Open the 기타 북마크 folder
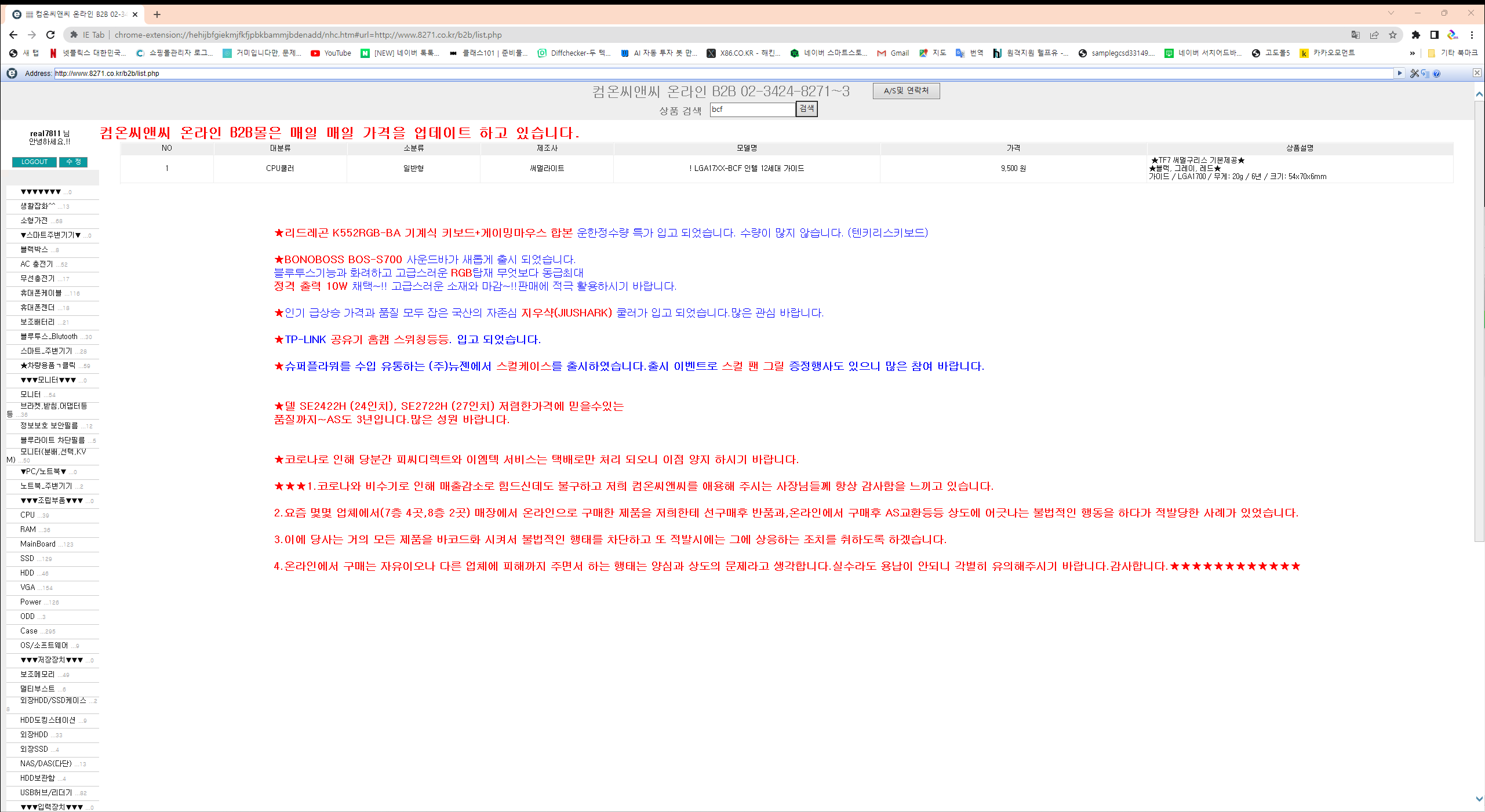The image size is (1485, 812). pos(1453,53)
